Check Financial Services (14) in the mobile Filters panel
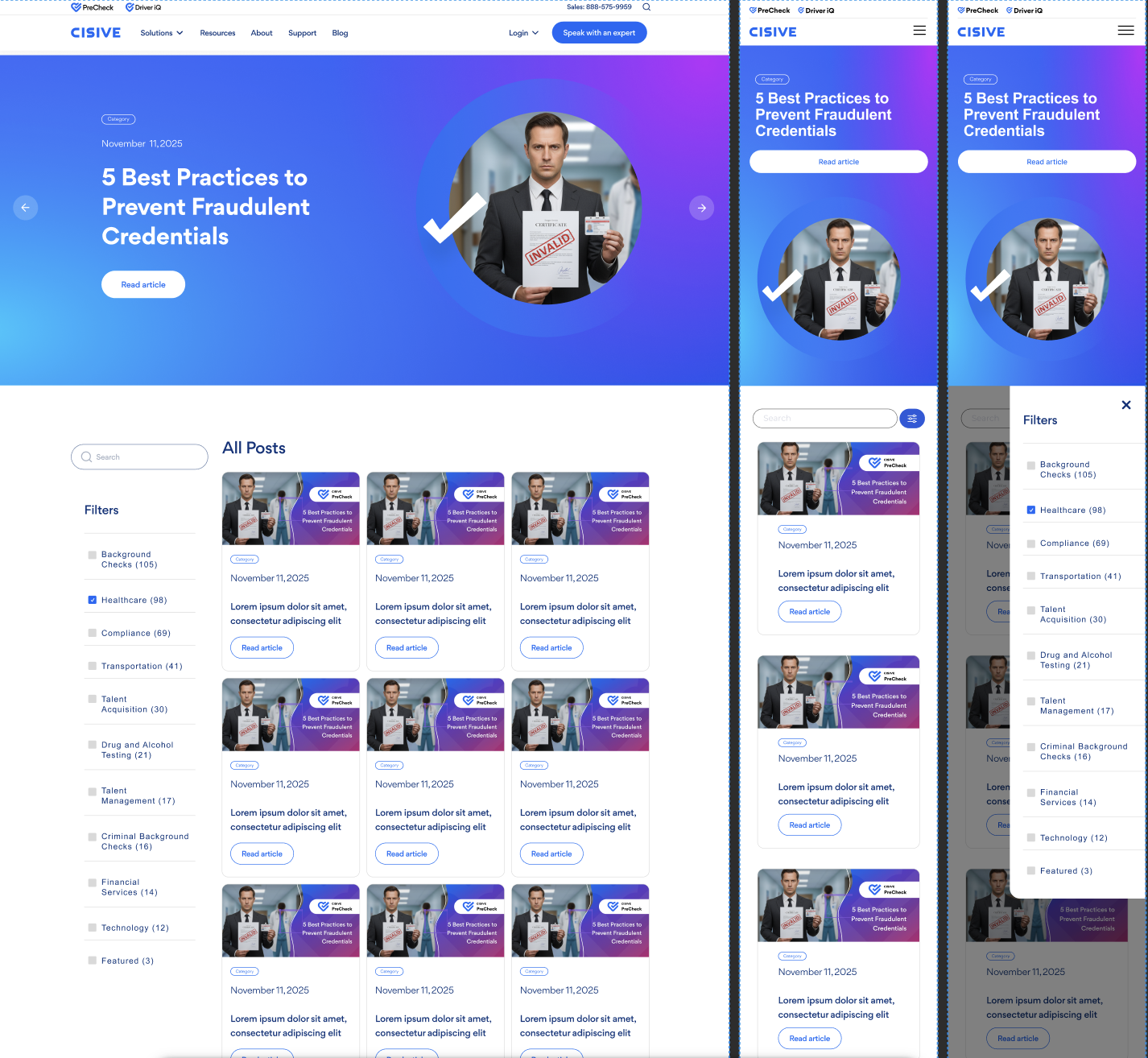 tap(1031, 792)
